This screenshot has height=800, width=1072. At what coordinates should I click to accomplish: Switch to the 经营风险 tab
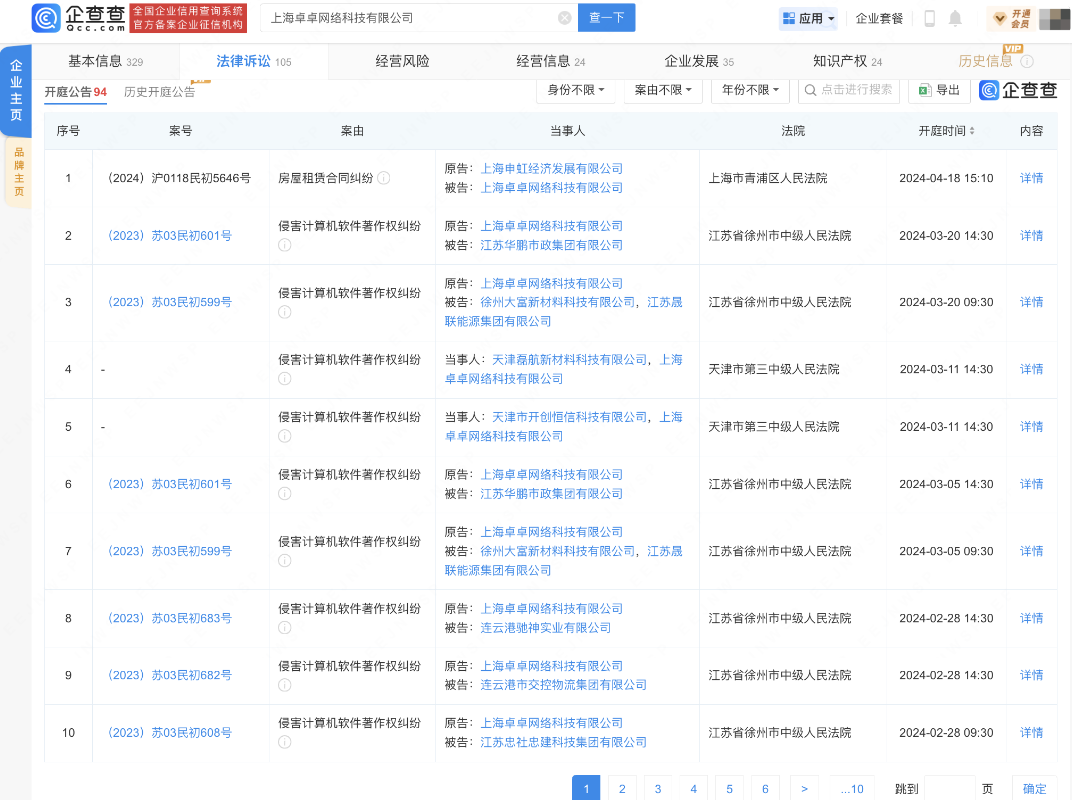point(404,61)
